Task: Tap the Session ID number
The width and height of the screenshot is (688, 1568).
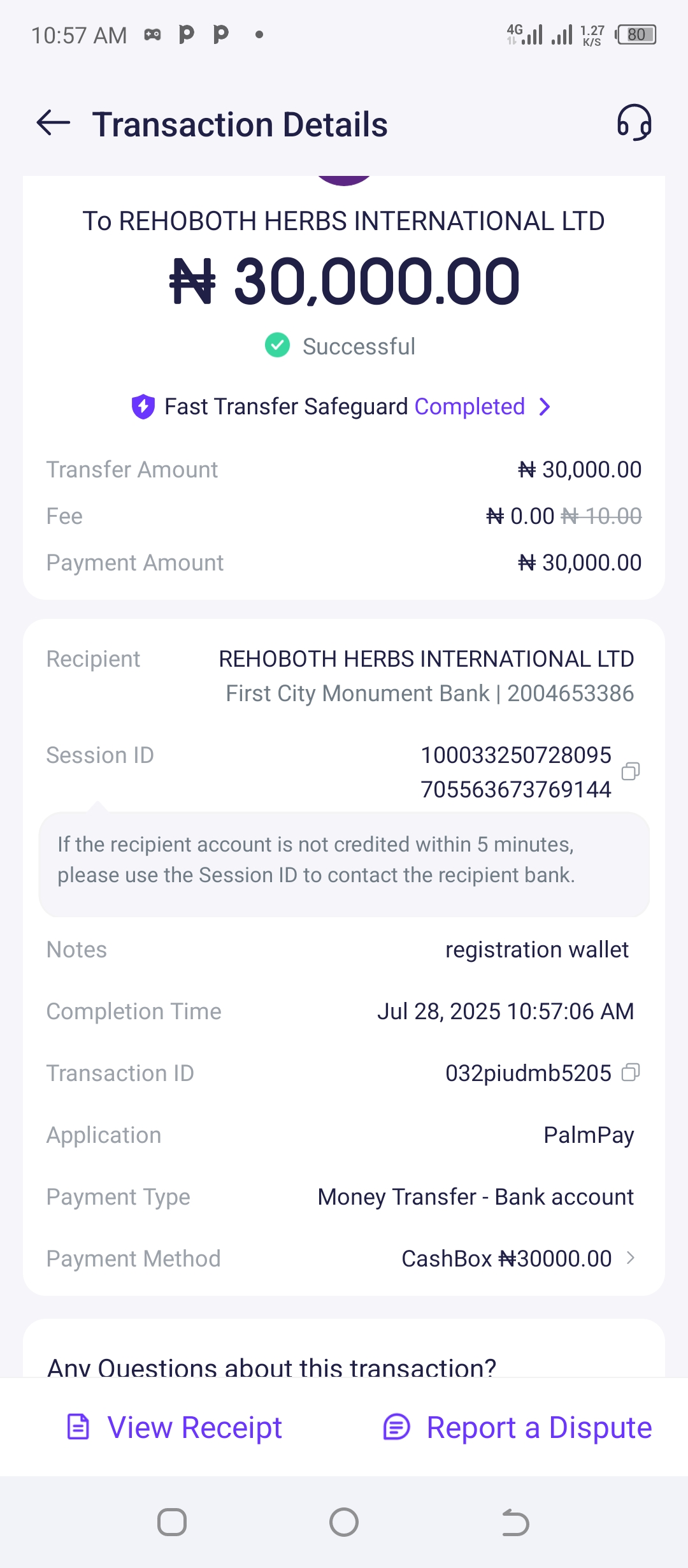Action: [x=515, y=772]
